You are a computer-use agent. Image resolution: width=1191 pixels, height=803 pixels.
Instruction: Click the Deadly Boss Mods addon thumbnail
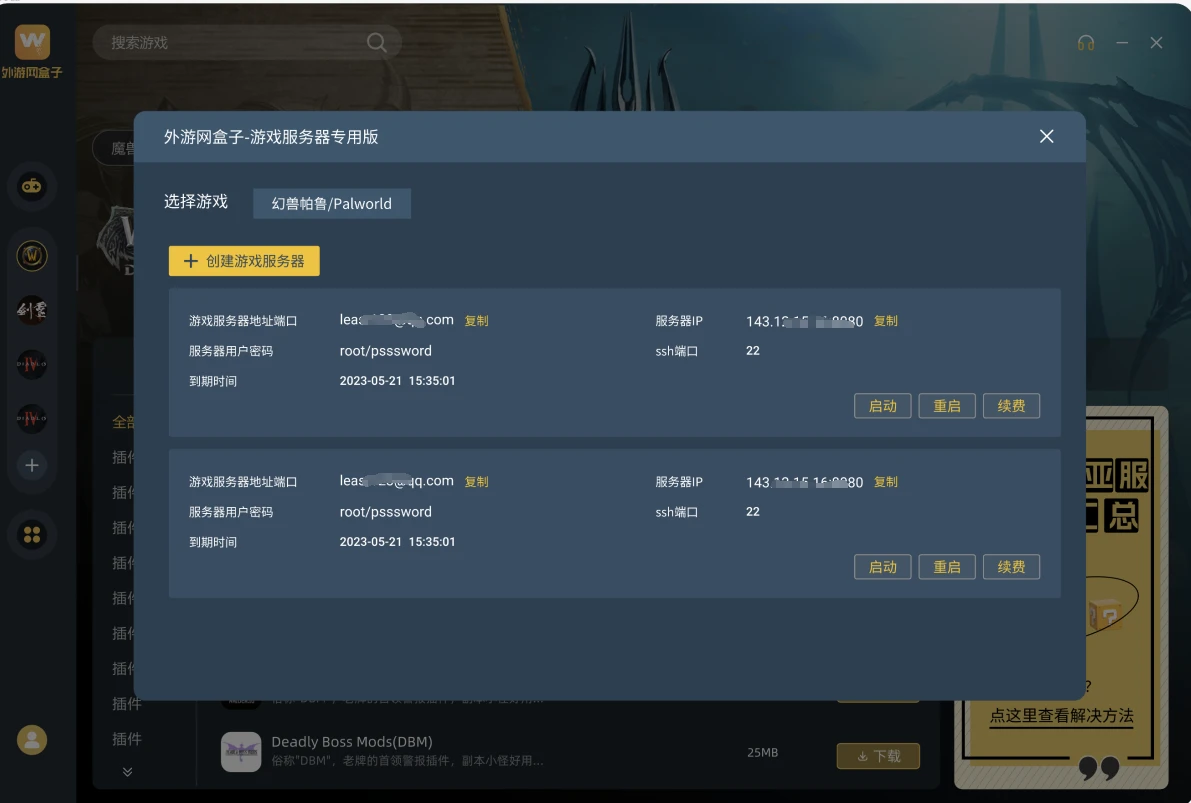(241, 751)
